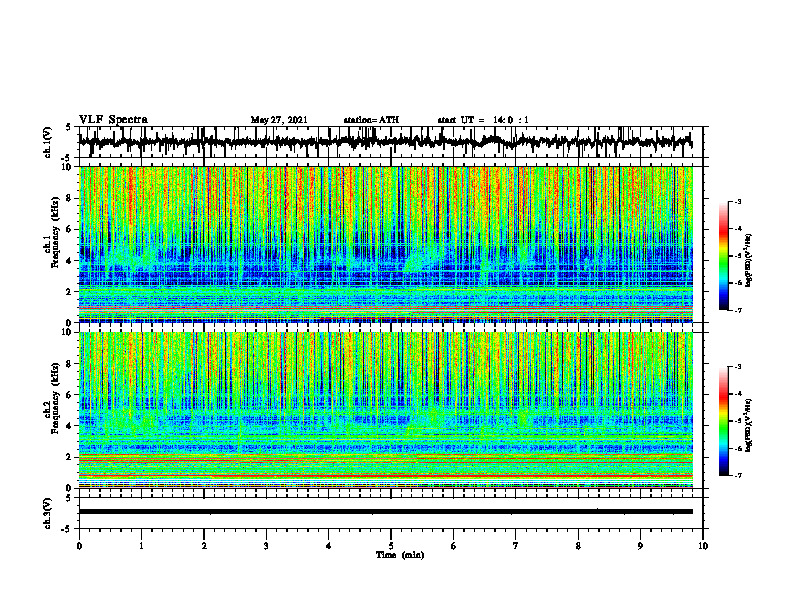The width and height of the screenshot is (792, 612).
Task: Click time axis tick label "8"
Action: click(x=578, y=546)
